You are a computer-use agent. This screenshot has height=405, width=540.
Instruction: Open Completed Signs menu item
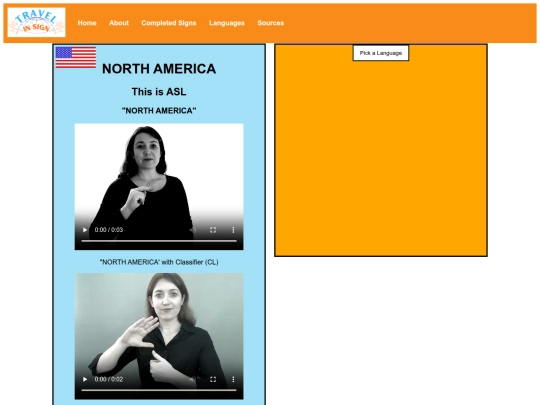169,23
